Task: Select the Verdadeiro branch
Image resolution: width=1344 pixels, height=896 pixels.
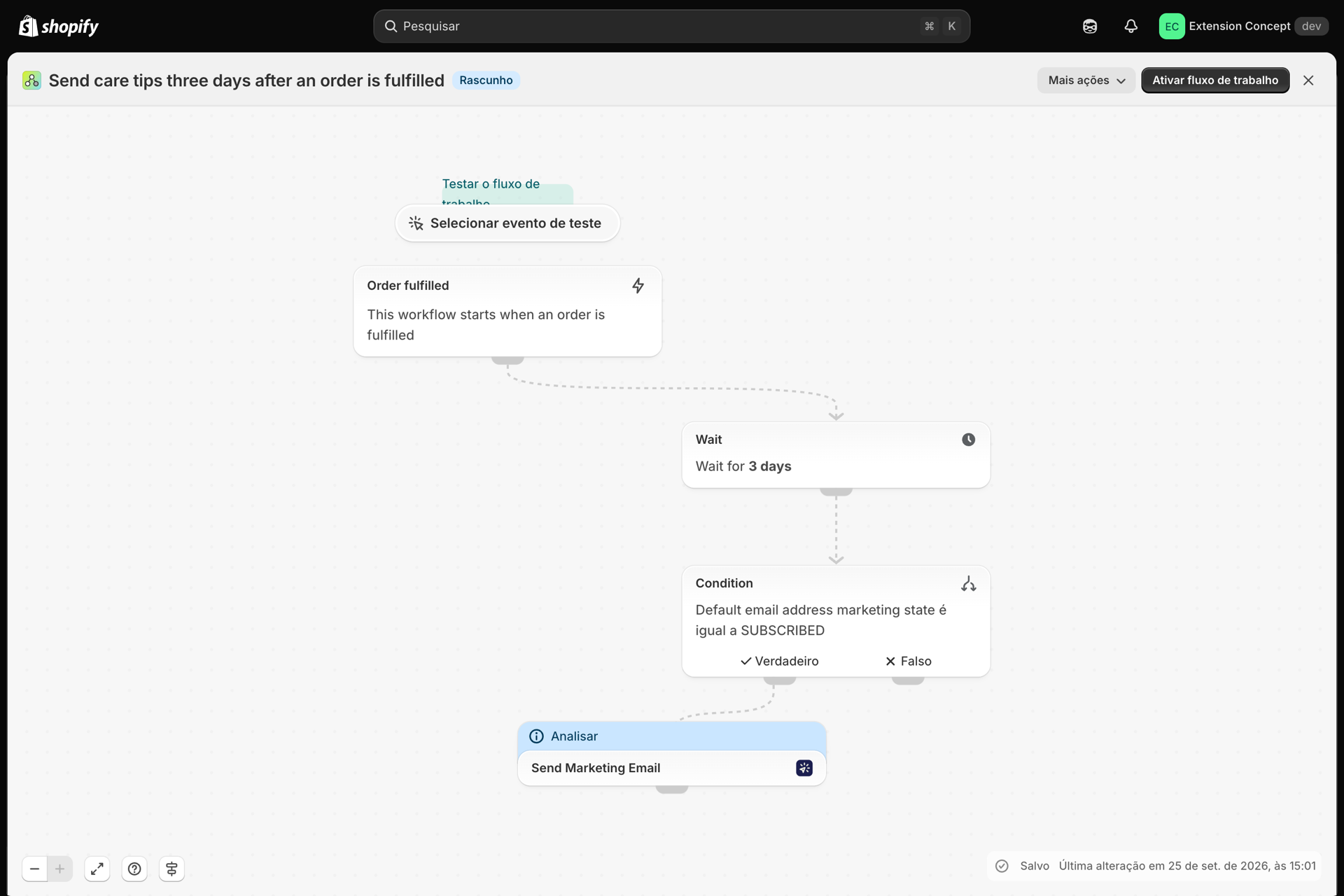Action: click(x=779, y=661)
